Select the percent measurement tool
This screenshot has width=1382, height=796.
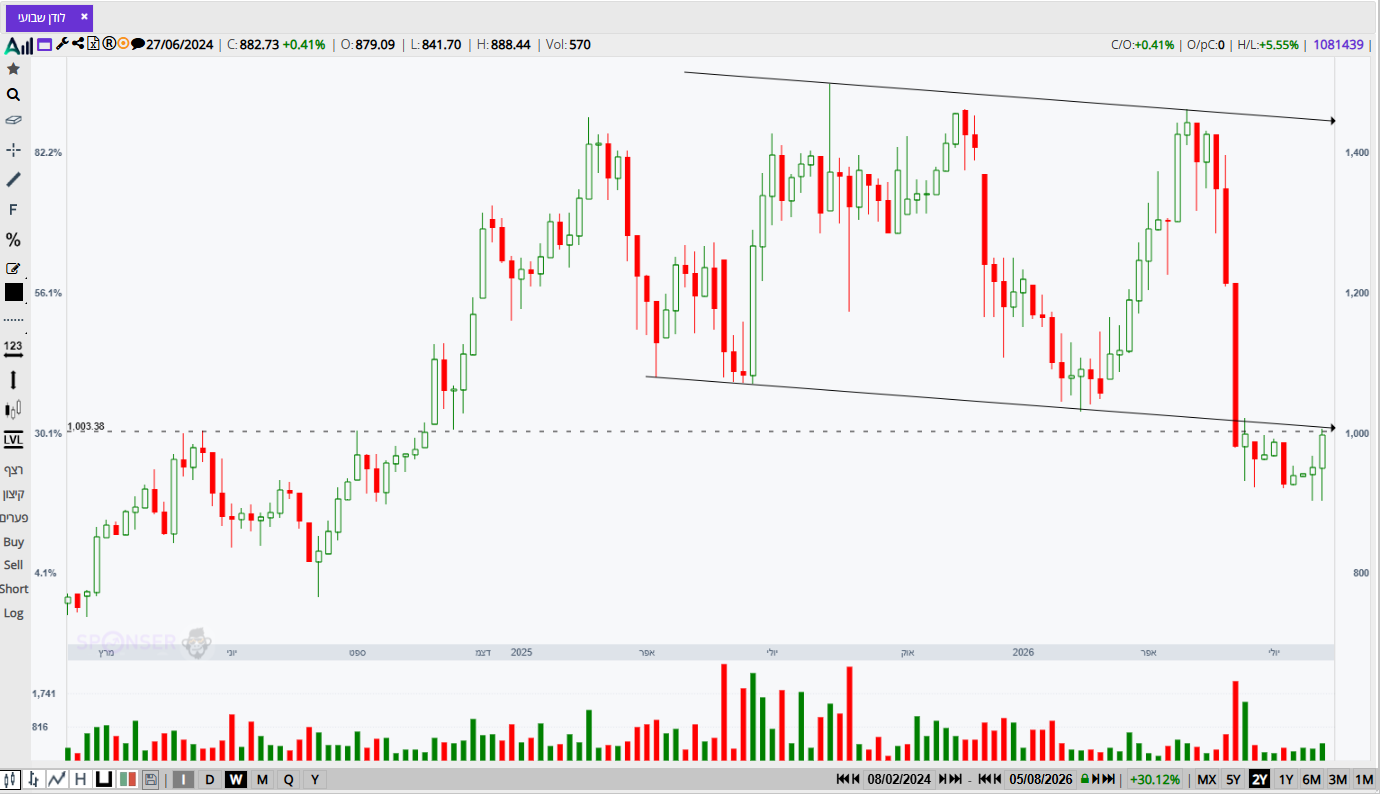(x=13, y=240)
